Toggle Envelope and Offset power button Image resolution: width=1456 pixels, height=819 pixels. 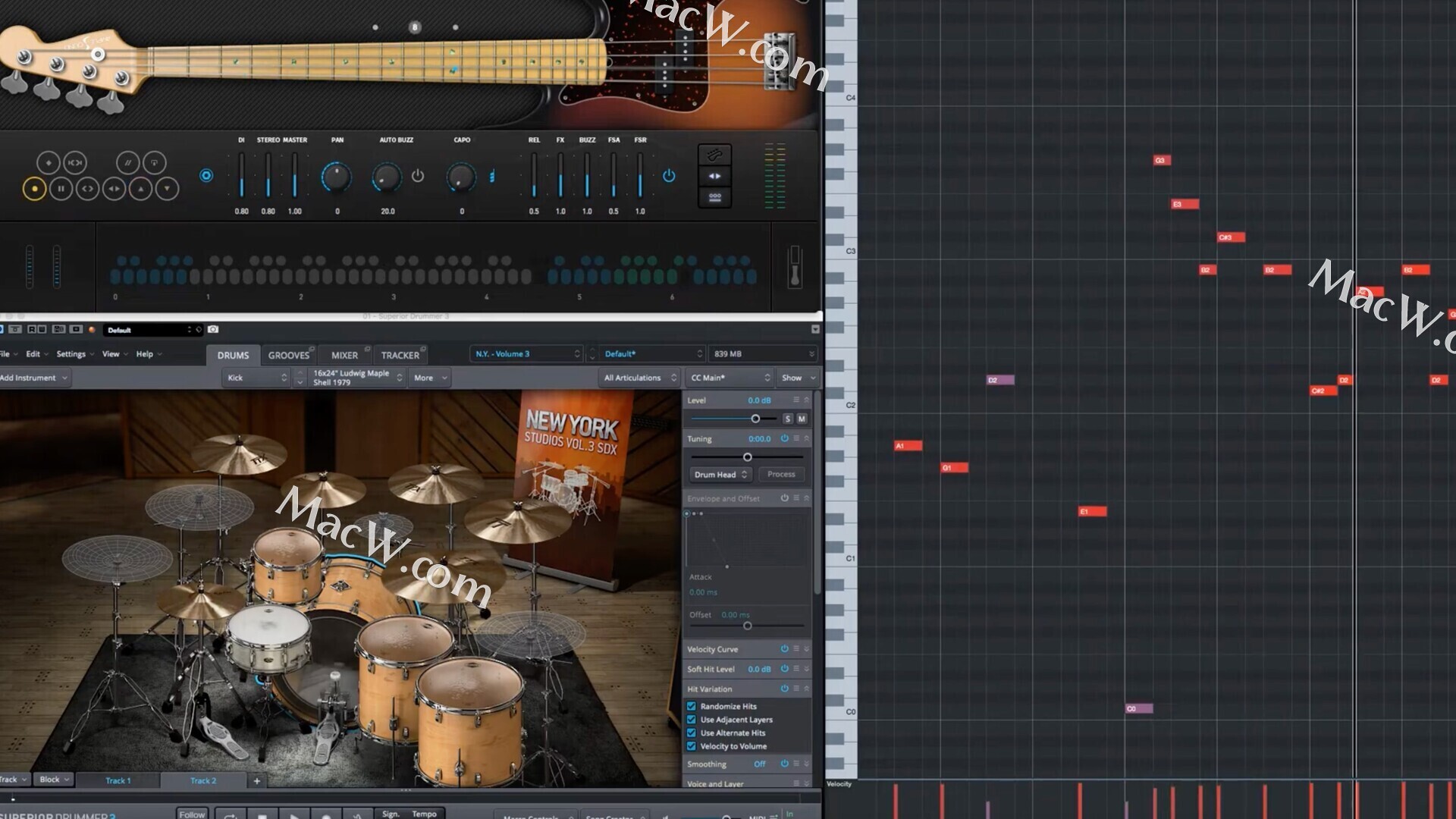tap(785, 498)
